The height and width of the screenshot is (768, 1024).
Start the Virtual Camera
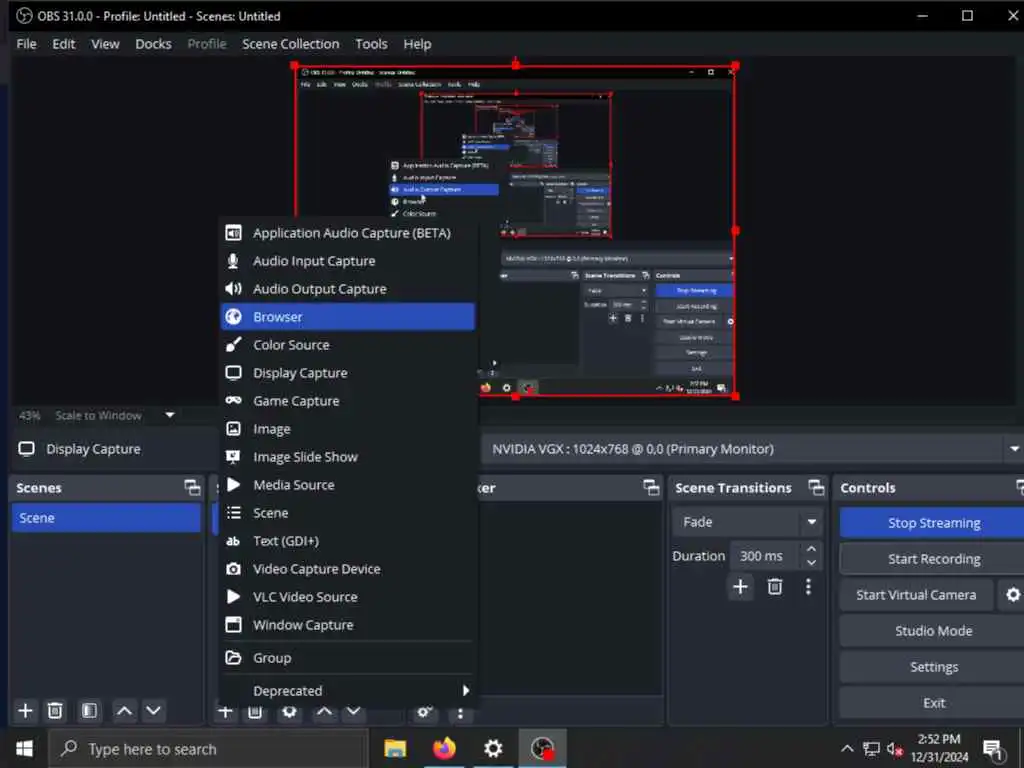[916, 595]
